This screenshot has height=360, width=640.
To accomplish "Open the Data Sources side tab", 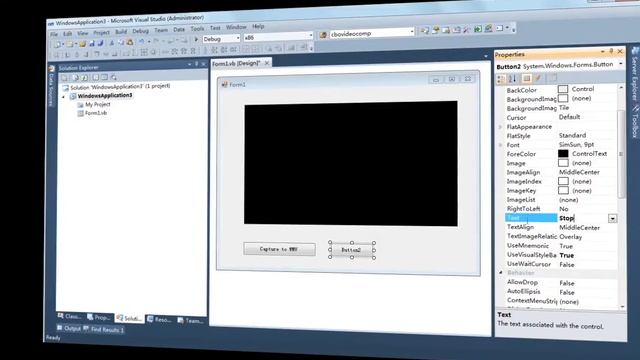I will point(51,87).
